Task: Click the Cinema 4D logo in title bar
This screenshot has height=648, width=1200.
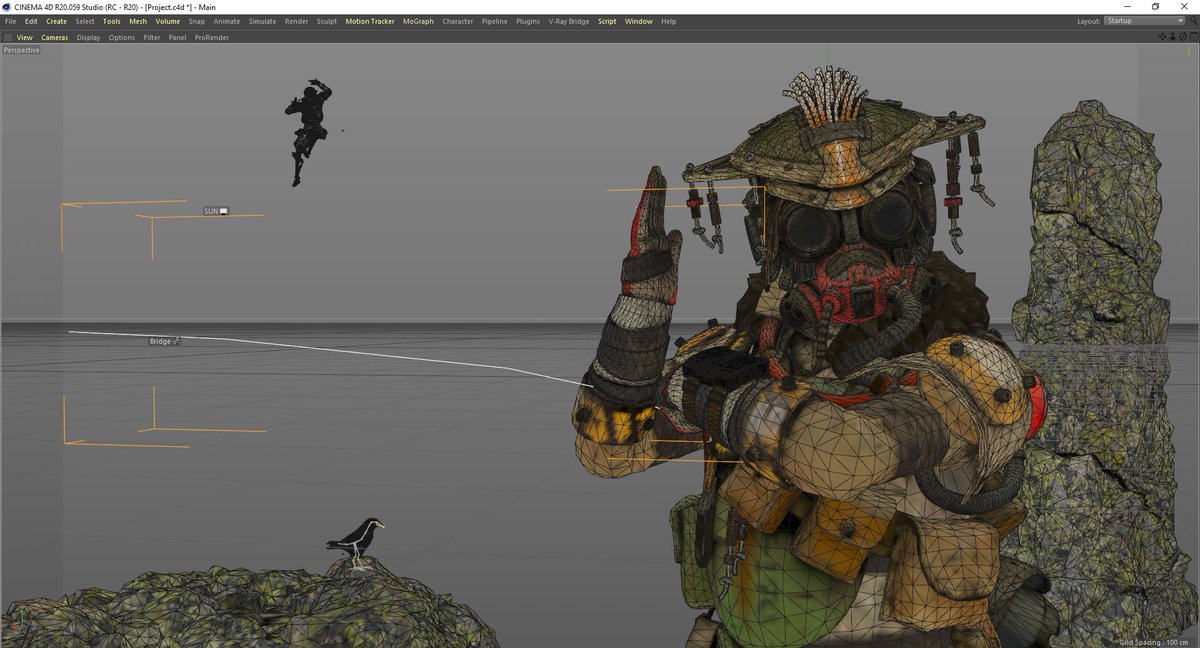Action: coord(7,6)
